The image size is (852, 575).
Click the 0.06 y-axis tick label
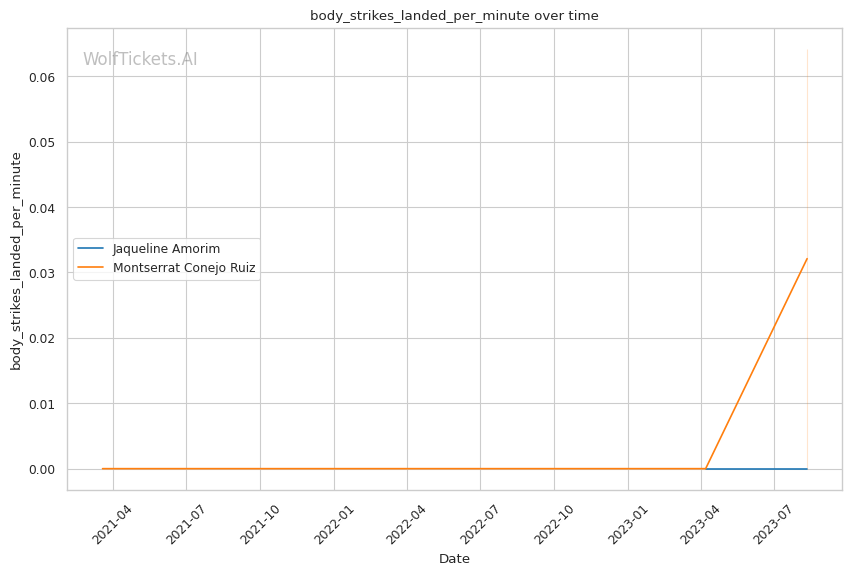coord(42,77)
